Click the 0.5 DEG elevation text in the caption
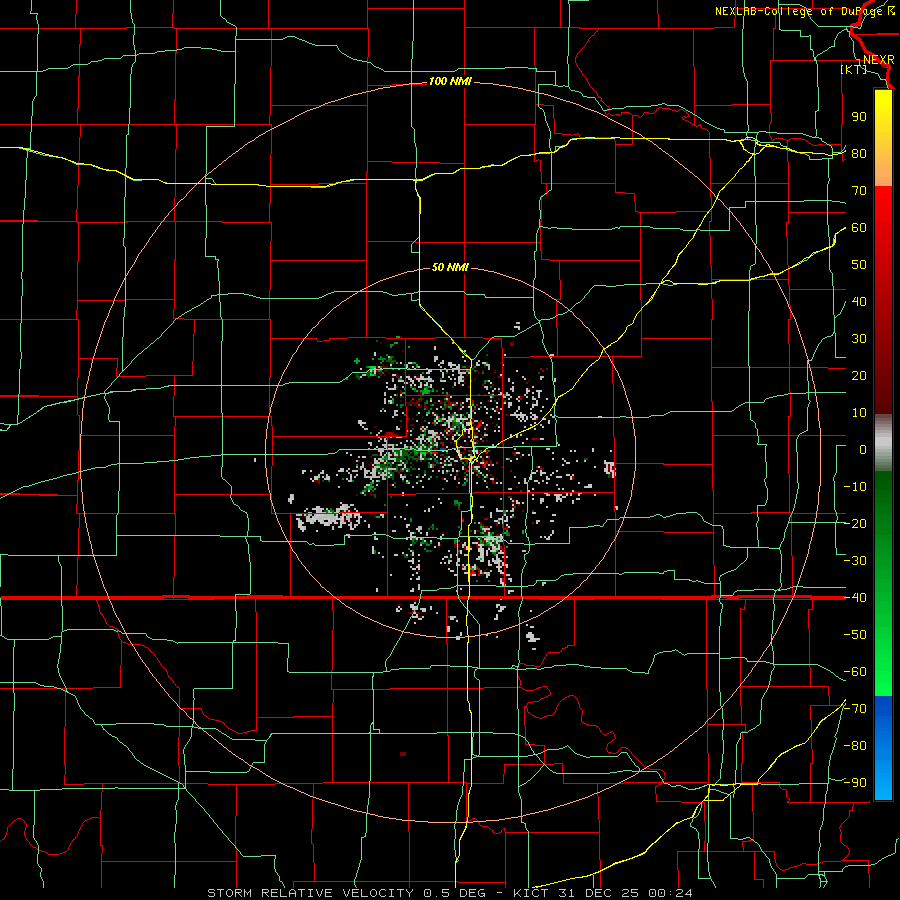 [455, 893]
